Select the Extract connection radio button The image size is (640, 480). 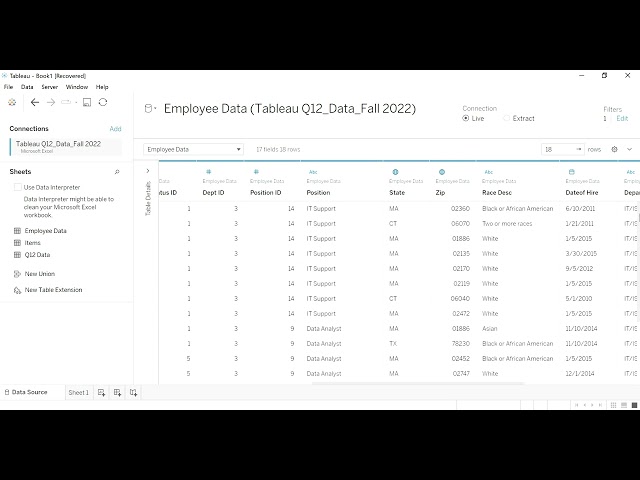pyautogui.click(x=507, y=118)
